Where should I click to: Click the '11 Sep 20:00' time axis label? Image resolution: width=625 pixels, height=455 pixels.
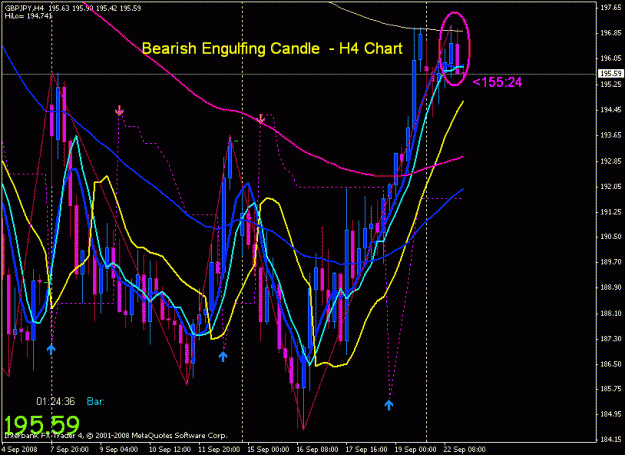click(219, 449)
